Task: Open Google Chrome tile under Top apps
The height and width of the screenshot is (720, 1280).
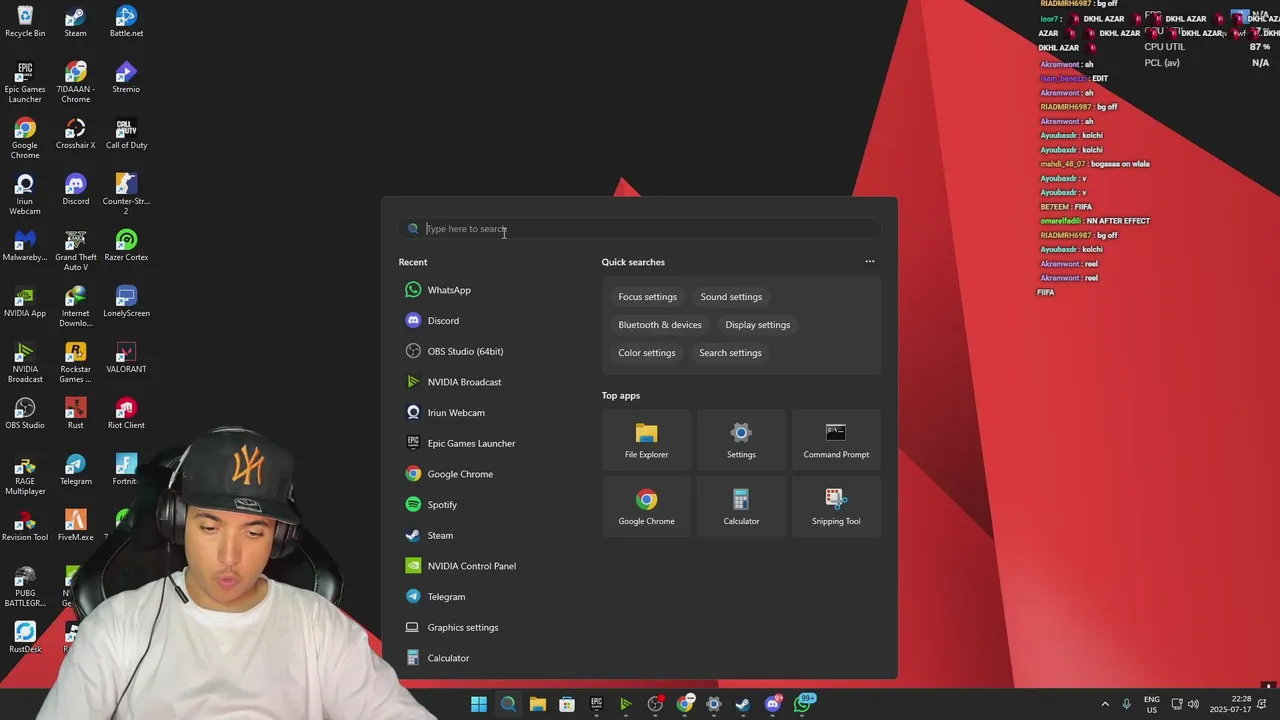Action: coord(646,507)
